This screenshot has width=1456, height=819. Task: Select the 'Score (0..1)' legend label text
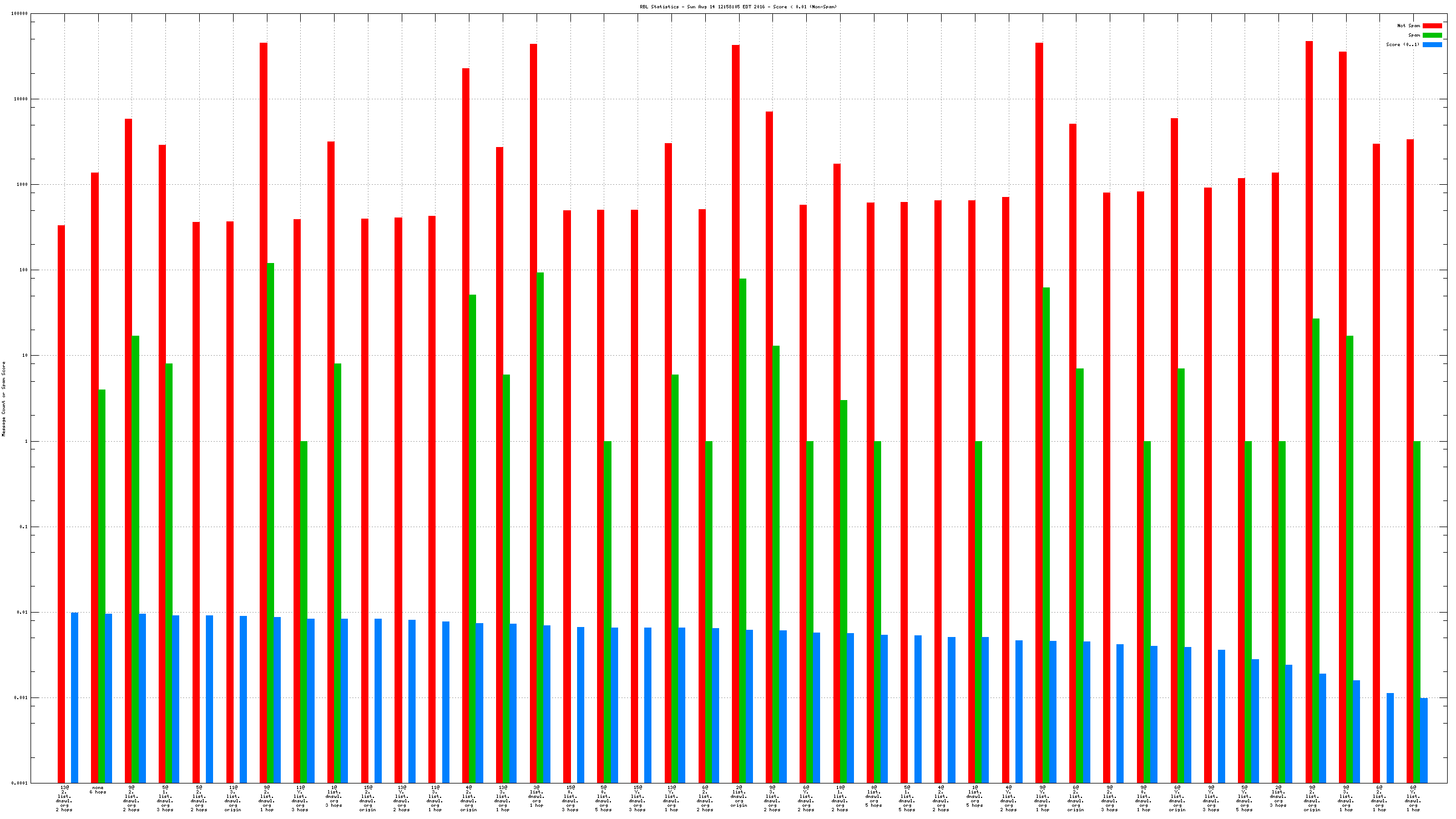[1402, 44]
